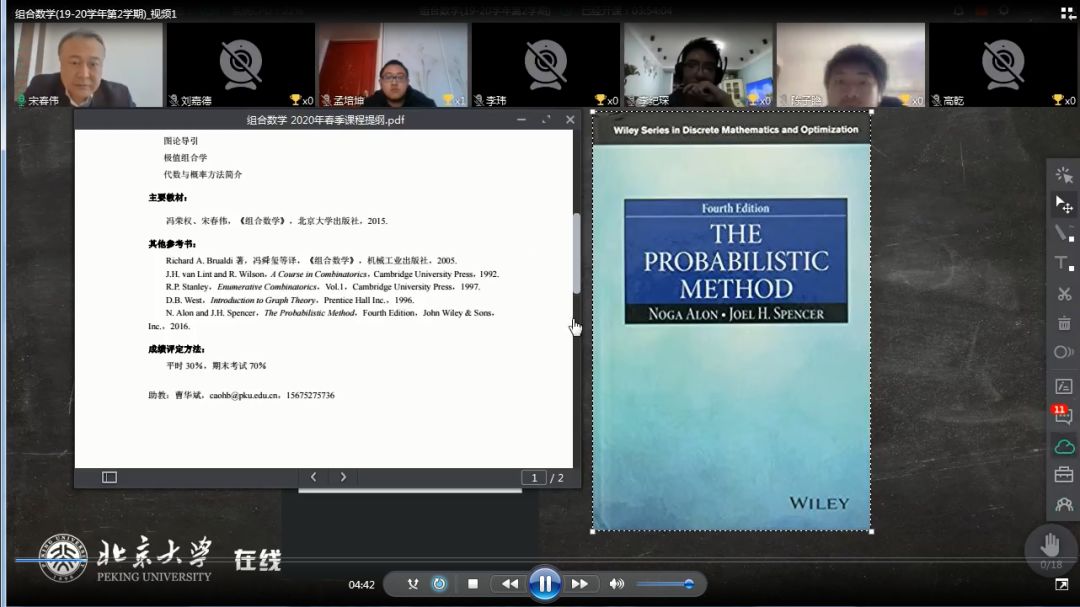1080x607 pixels.
Task: Open the toolbox briefcase icon
Action: [x=1064, y=475]
